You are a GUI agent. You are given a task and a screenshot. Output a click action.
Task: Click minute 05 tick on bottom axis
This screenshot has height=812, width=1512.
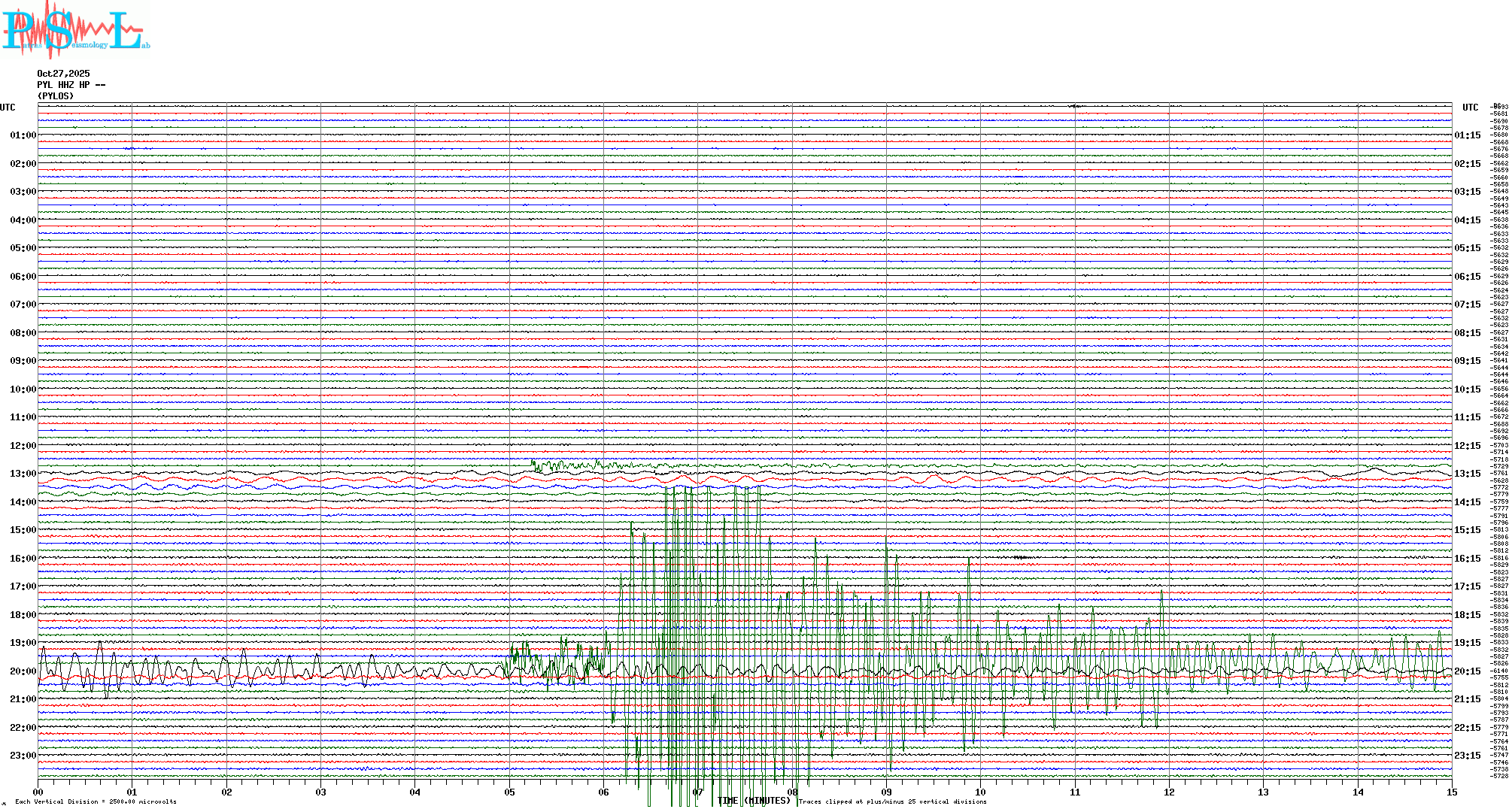(509, 792)
